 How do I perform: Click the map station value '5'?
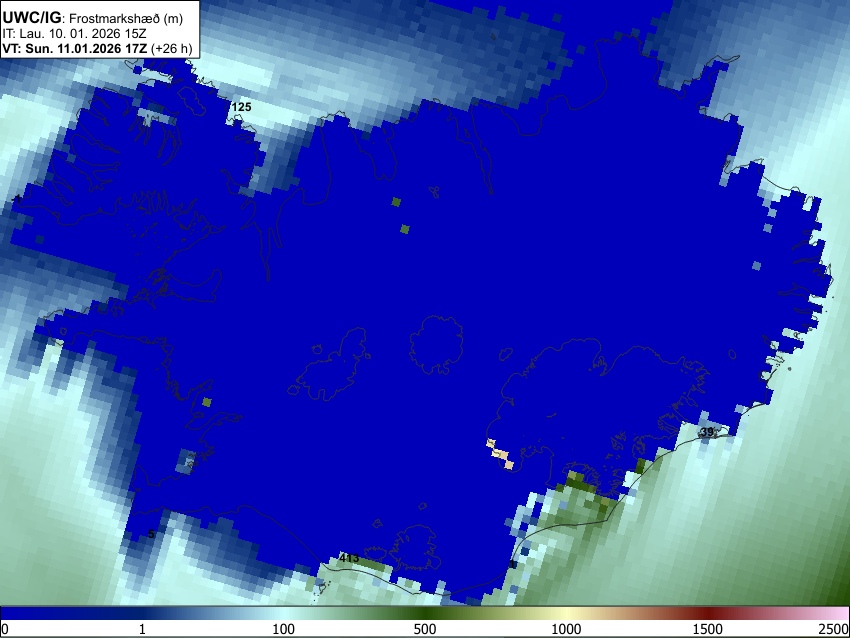(151, 534)
